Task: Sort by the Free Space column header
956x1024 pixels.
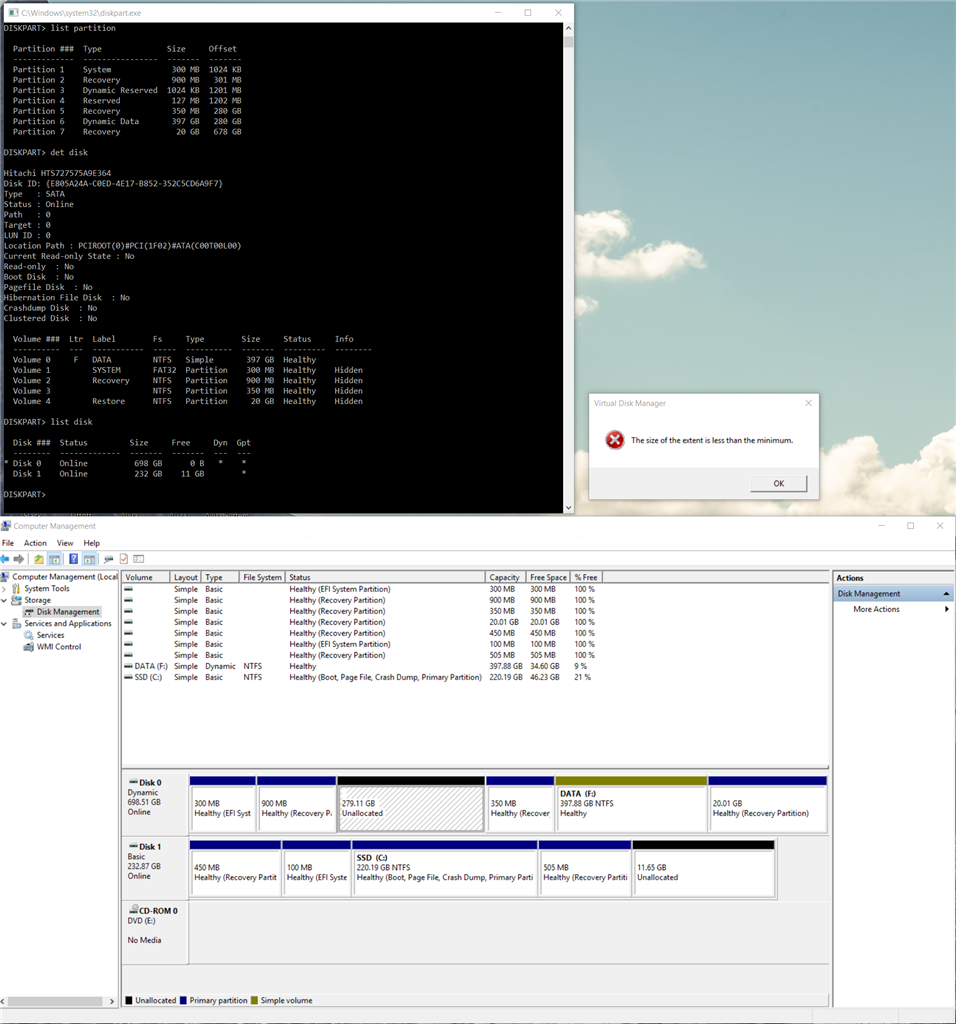Action: [549, 577]
